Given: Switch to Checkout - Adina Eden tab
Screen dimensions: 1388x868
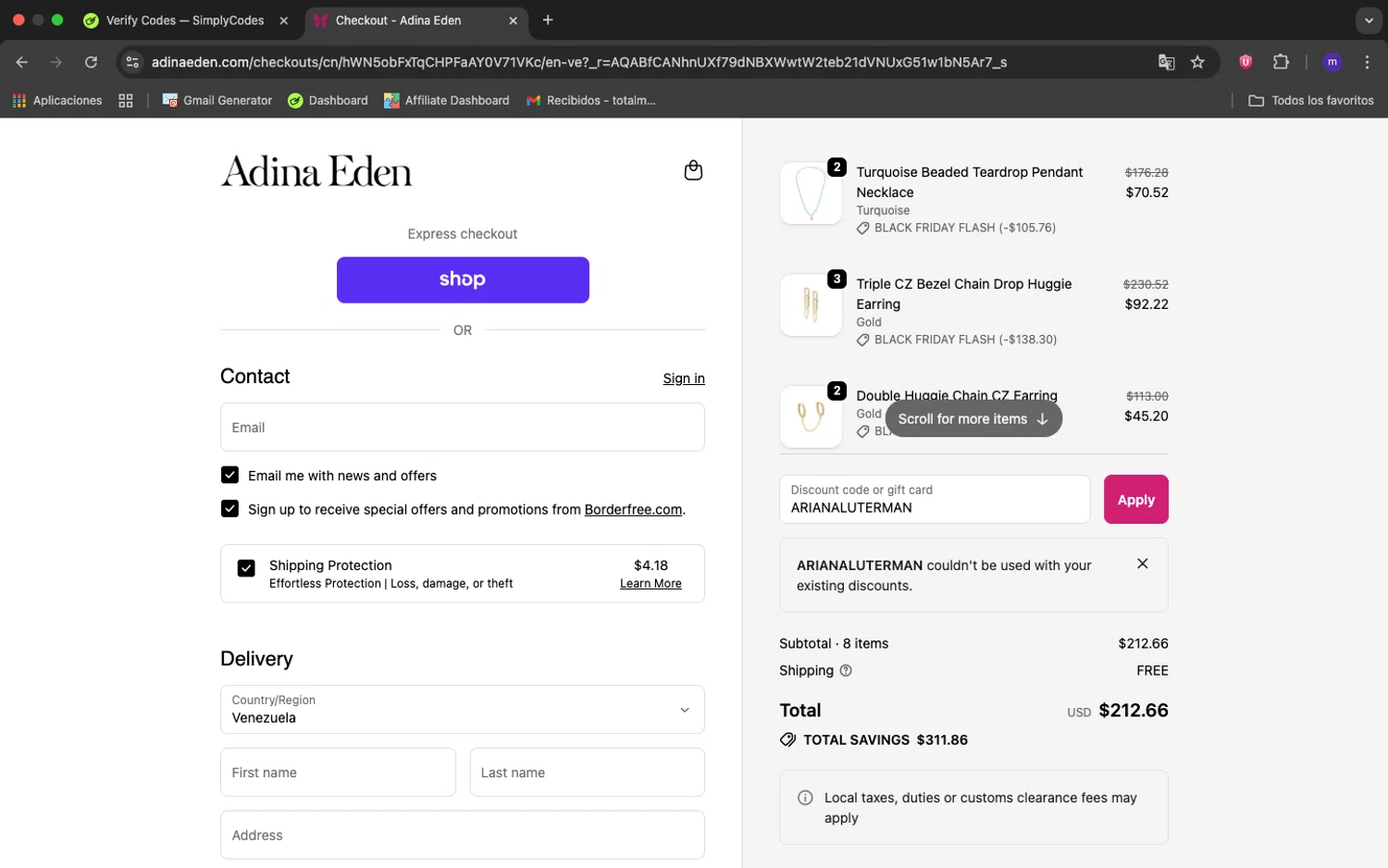Looking at the screenshot, I should click(415, 20).
